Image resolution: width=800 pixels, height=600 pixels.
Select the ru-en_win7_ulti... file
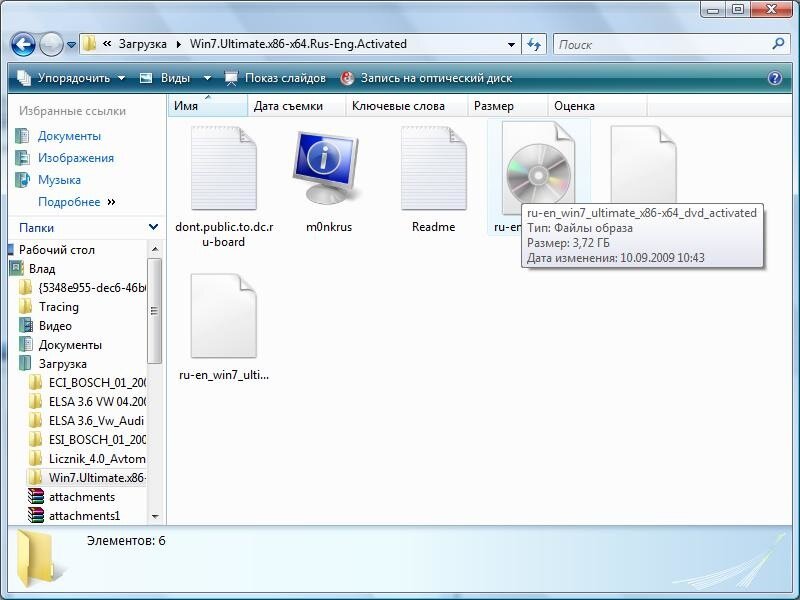224,327
